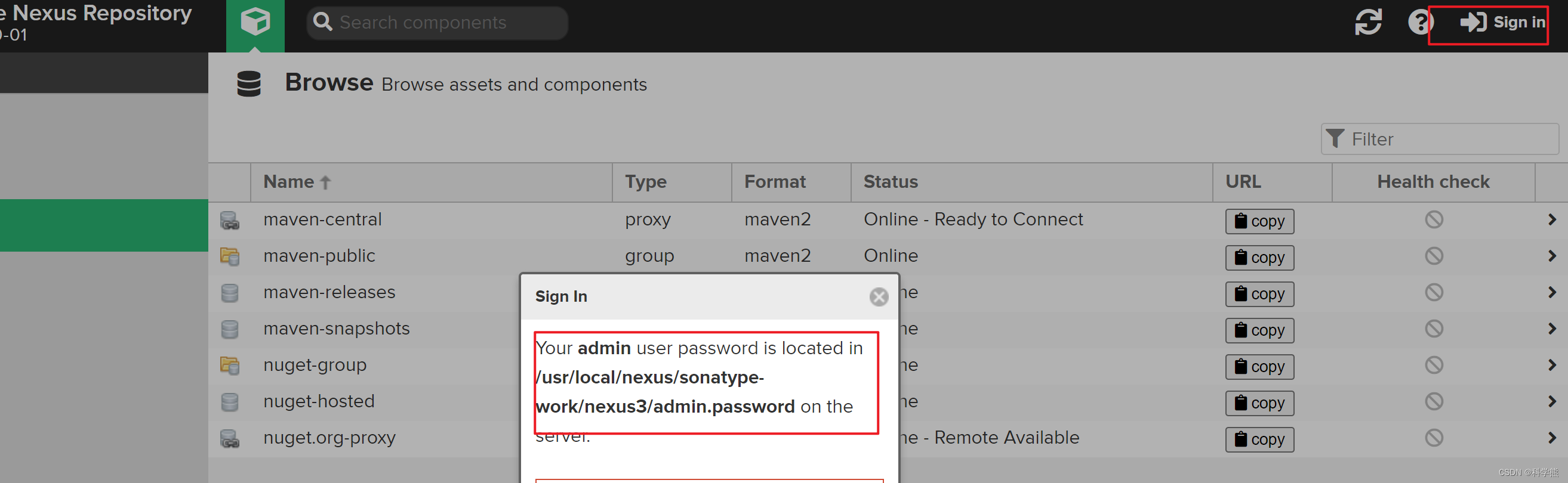This screenshot has width=1568, height=483.
Task: Click 'Online - Ready to Connect' status
Action: point(973,219)
